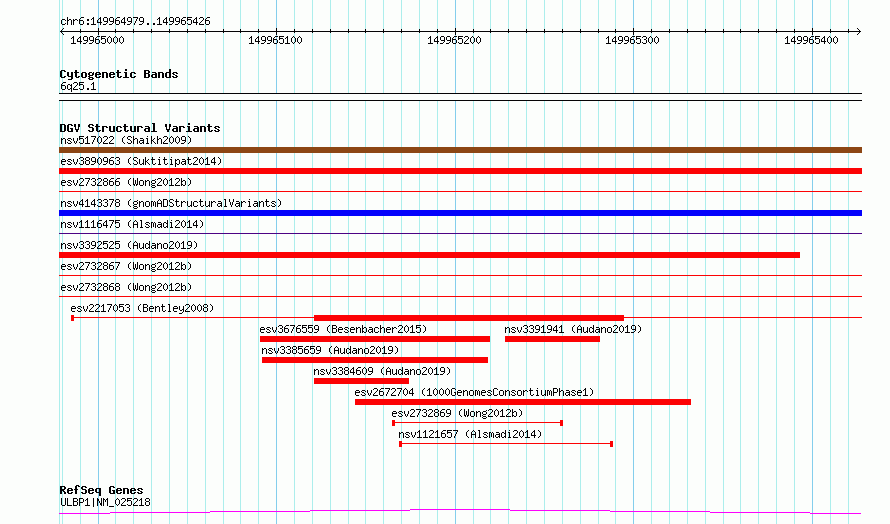This screenshot has height=524, width=890.
Task: Click esv2732866 (Wong2012b) label
Action: pos(126,182)
